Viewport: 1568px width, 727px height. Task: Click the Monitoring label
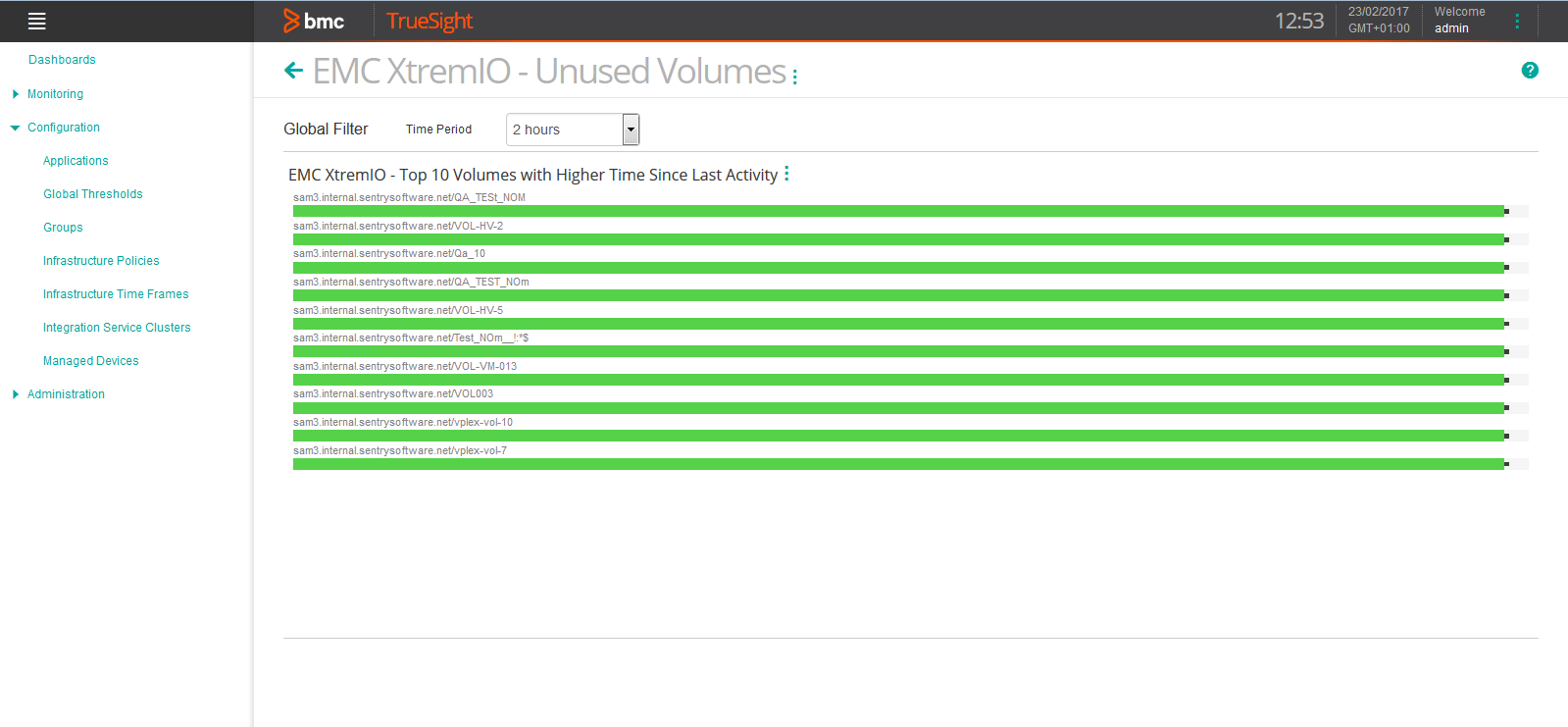pyautogui.click(x=55, y=94)
